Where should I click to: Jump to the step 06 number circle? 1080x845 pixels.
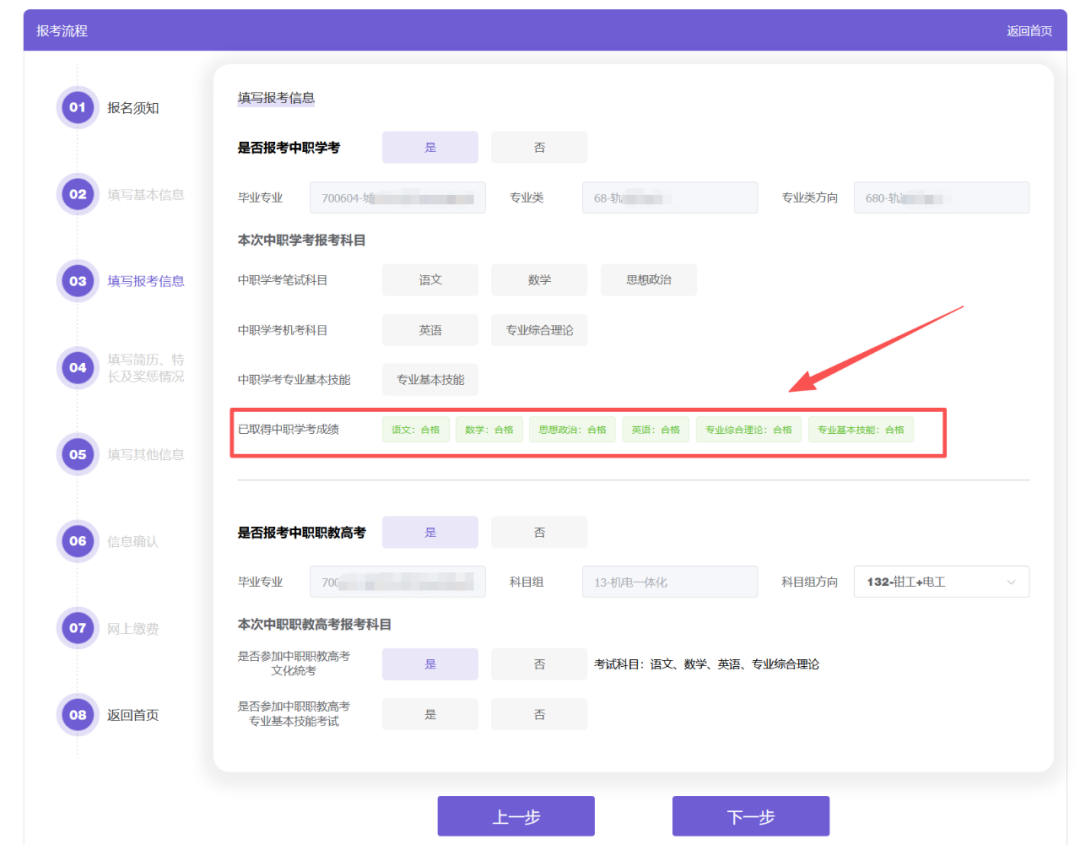click(x=77, y=541)
